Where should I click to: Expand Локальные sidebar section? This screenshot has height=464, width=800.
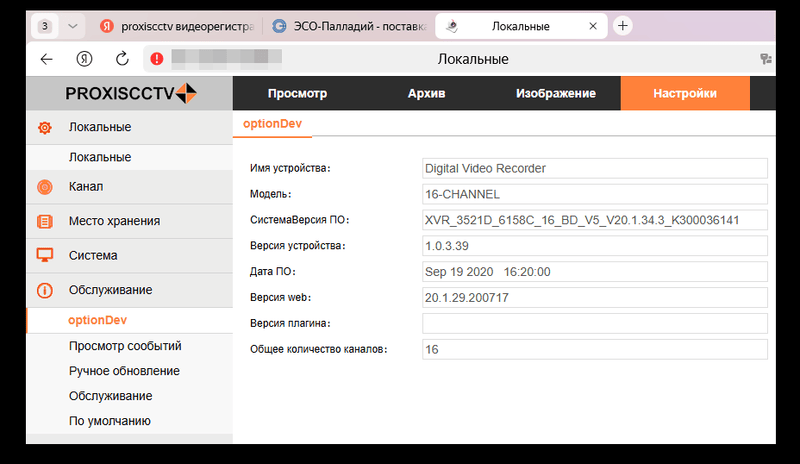tap(130, 127)
